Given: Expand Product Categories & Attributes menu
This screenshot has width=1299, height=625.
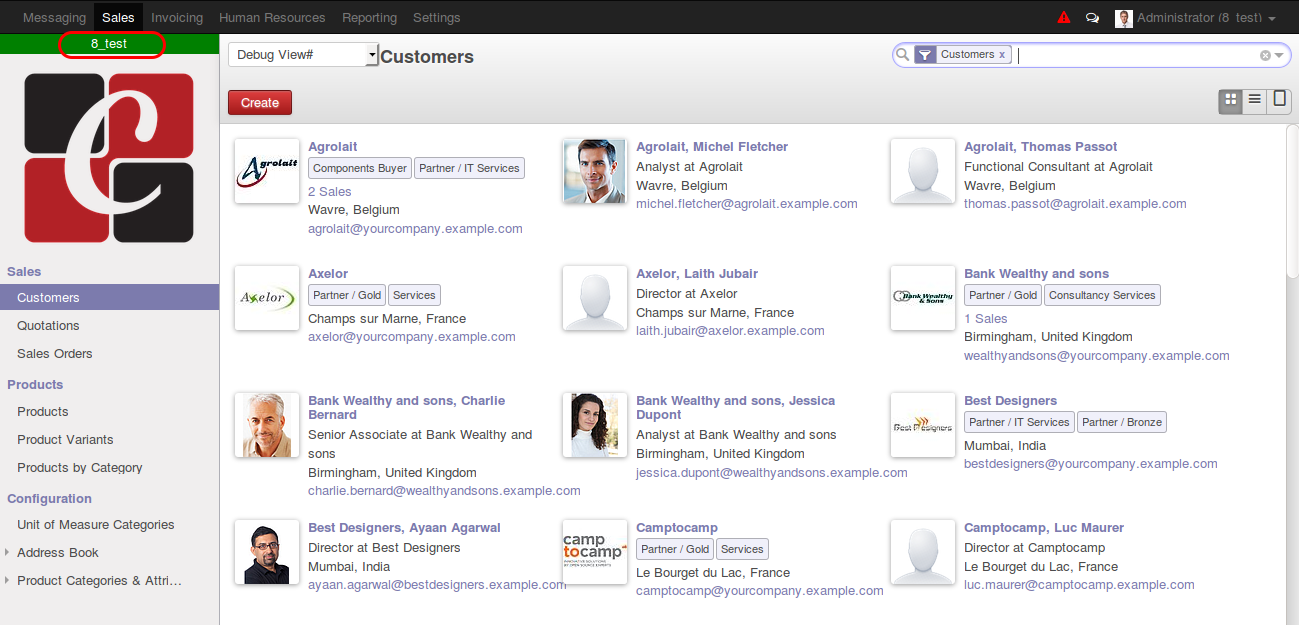Looking at the screenshot, I should tap(99, 580).
